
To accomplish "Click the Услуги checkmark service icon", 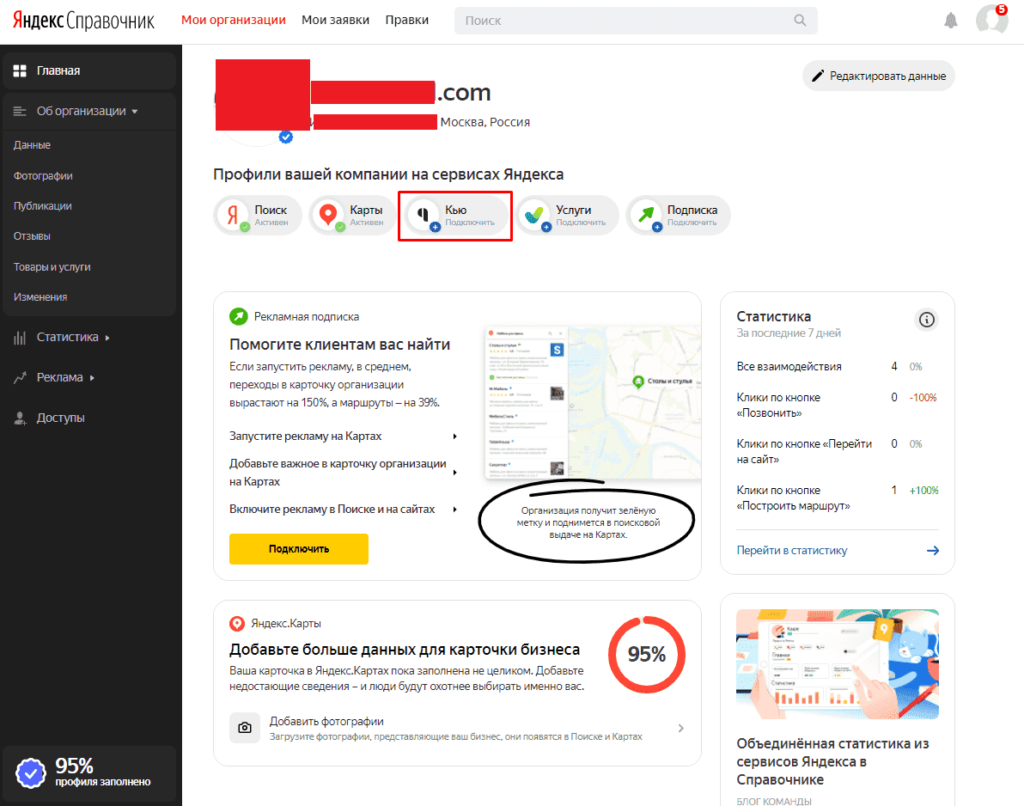I will 535,215.
